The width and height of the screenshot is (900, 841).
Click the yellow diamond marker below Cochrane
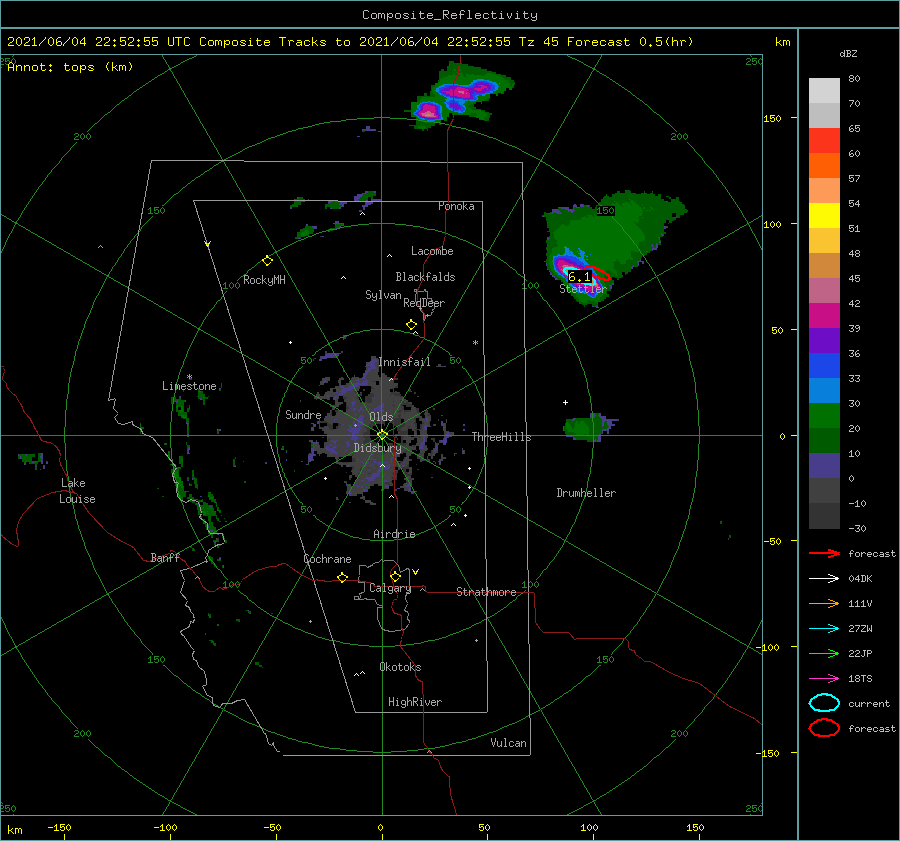342,578
